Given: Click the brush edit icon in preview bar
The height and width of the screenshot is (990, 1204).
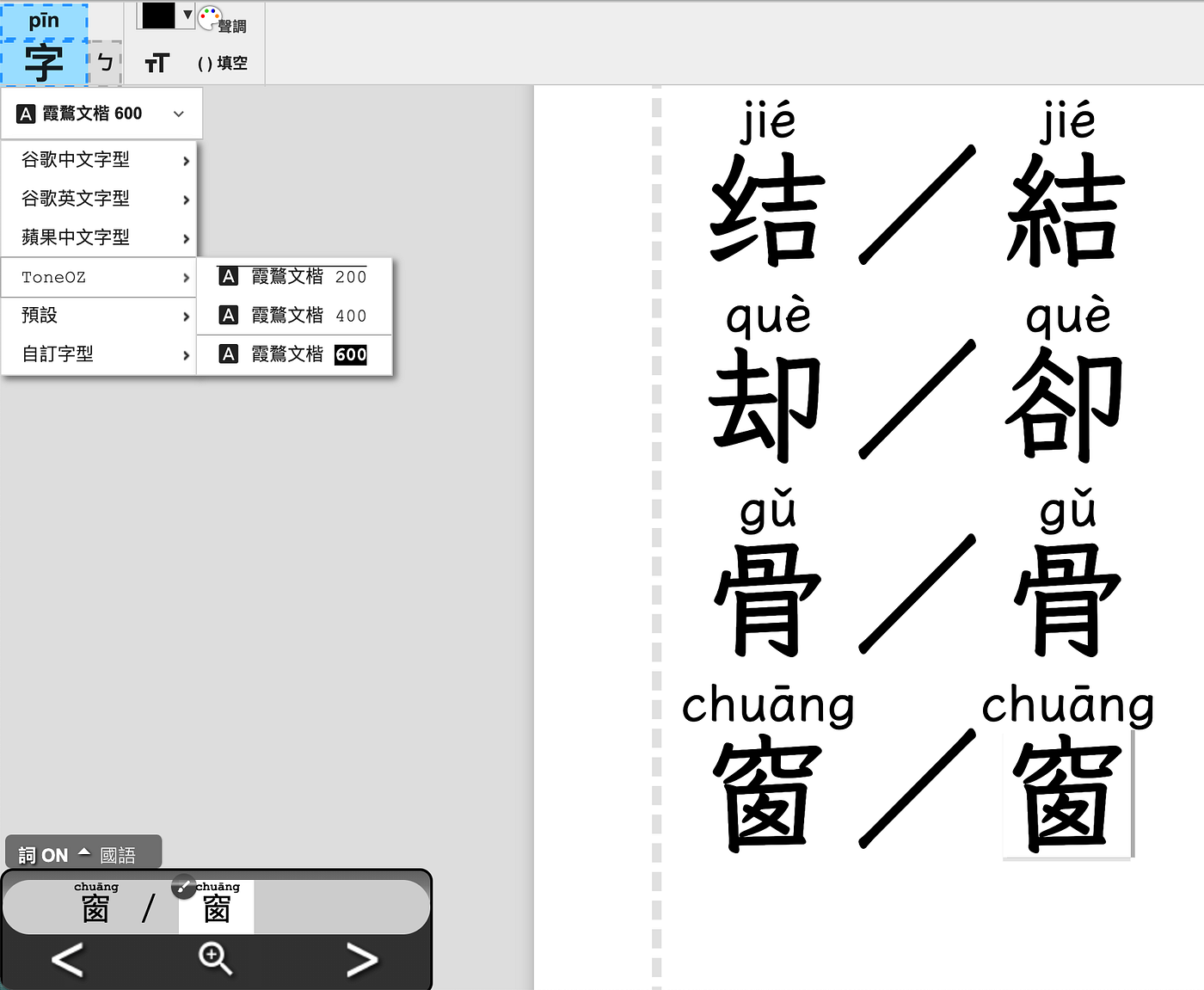Looking at the screenshot, I should point(184,886).
